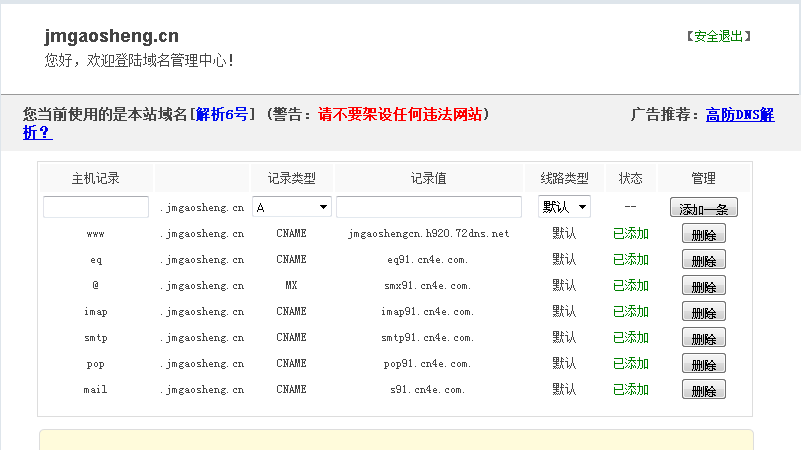Delete the smtp CNAME record
The width and height of the screenshot is (801, 450).
(703, 338)
